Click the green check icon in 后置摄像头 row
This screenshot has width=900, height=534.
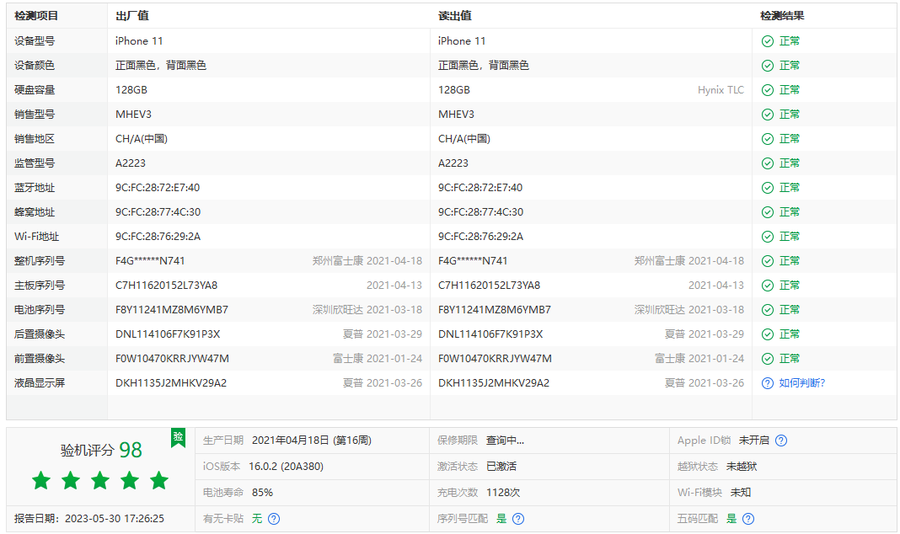[767, 334]
